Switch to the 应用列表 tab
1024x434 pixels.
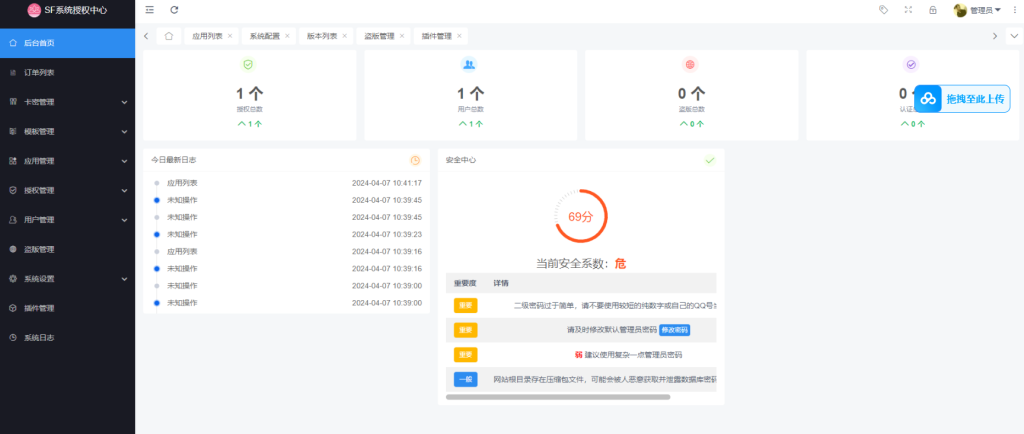(207, 36)
